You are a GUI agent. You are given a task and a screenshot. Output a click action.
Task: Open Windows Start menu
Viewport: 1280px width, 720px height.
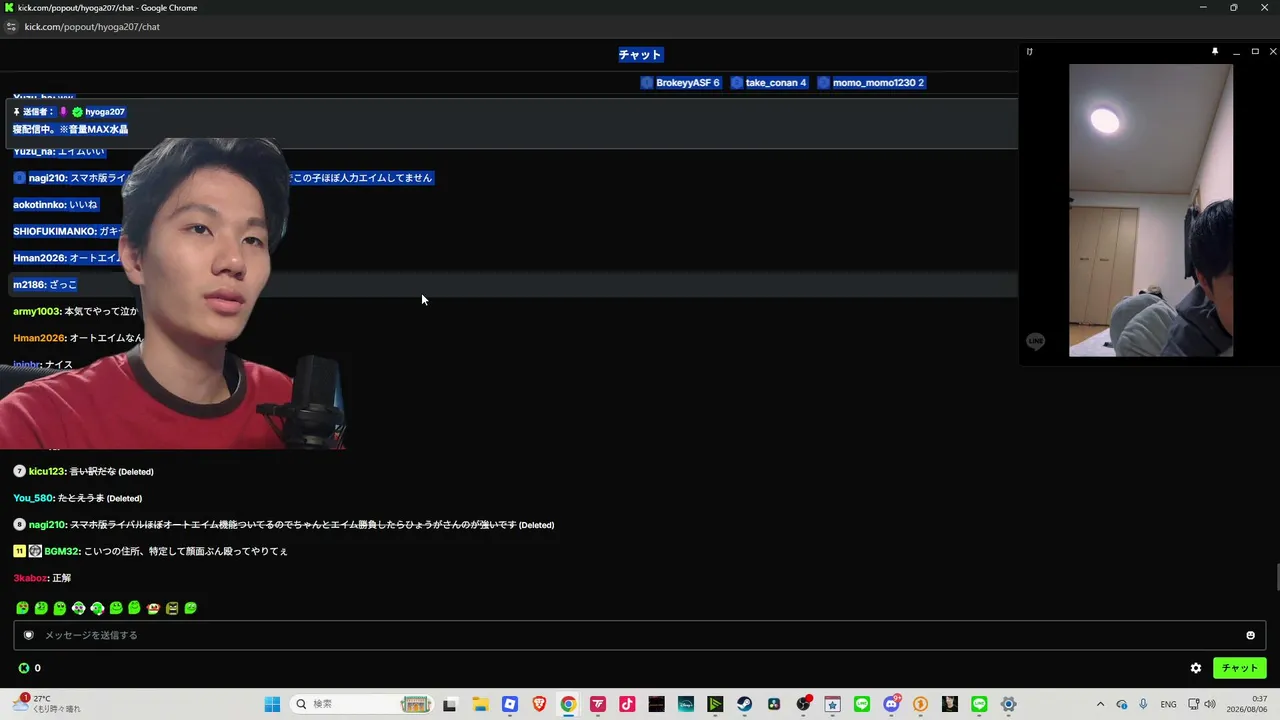pos(272,704)
